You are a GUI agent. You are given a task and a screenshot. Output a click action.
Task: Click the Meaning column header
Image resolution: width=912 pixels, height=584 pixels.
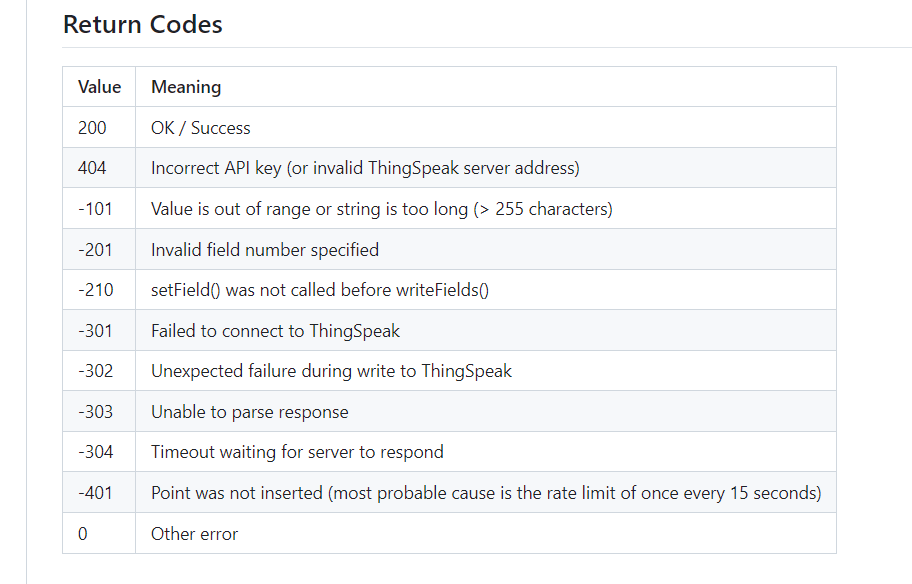click(x=186, y=87)
